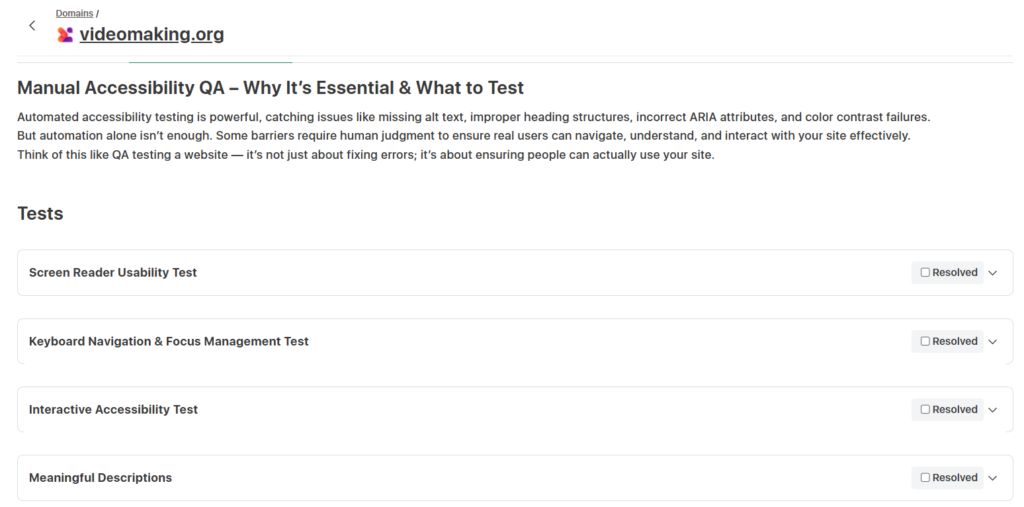The height and width of the screenshot is (507, 1024).
Task: Click the Interactive Accessibility Test title
Action: point(113,409)
